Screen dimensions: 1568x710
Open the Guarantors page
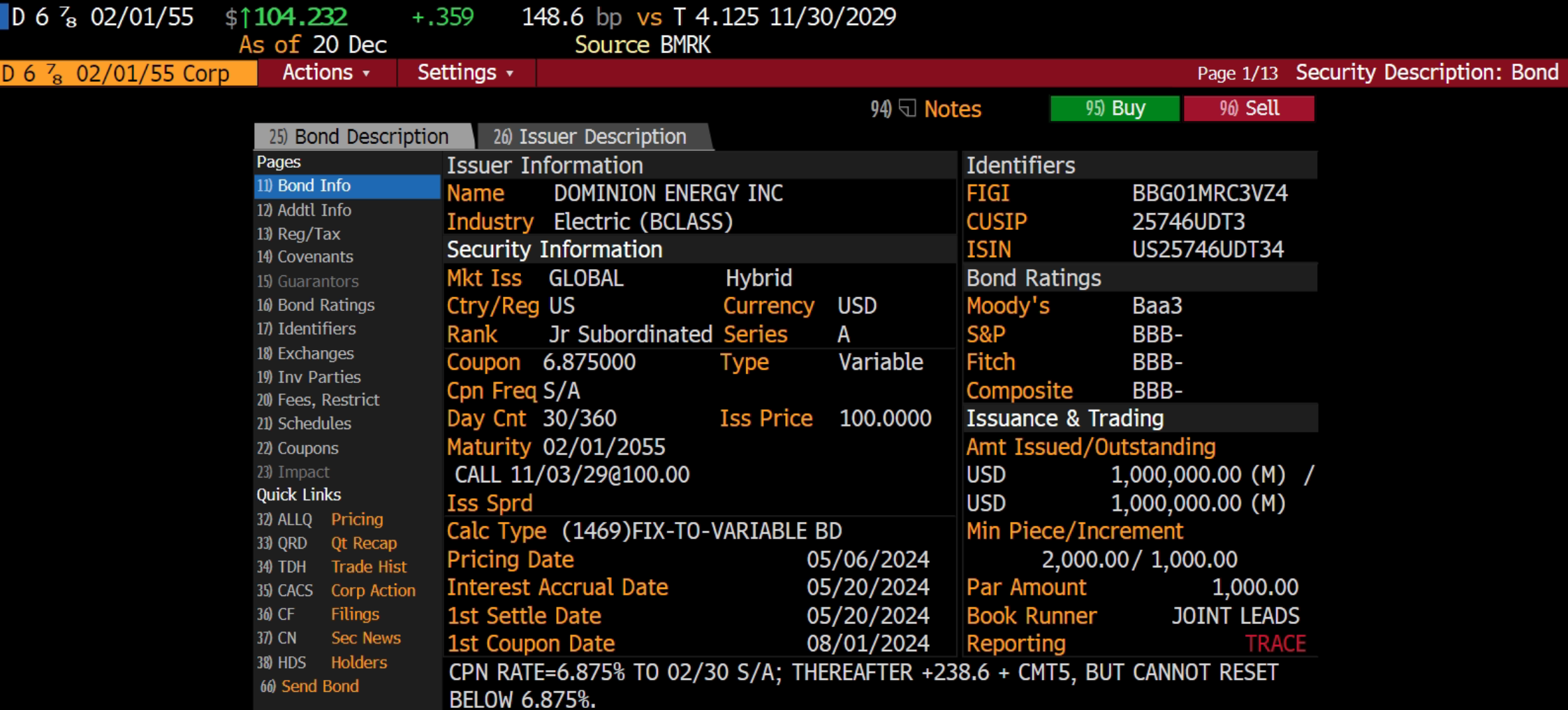click(x=308, y=281)
